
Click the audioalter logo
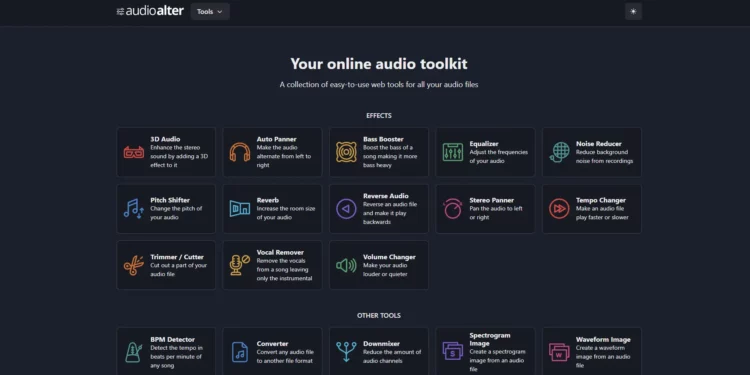click(150, 11)
